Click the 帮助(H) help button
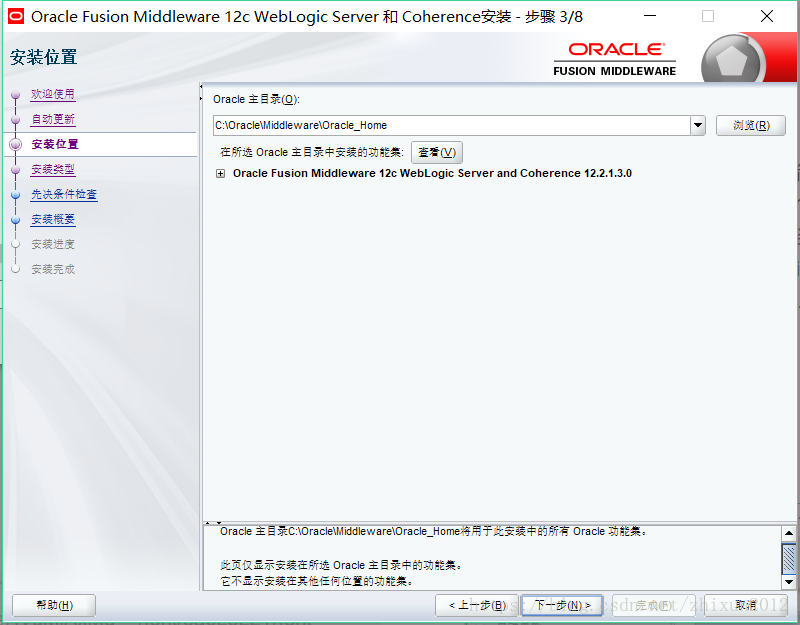800x625 pixels. click(54, 605)
